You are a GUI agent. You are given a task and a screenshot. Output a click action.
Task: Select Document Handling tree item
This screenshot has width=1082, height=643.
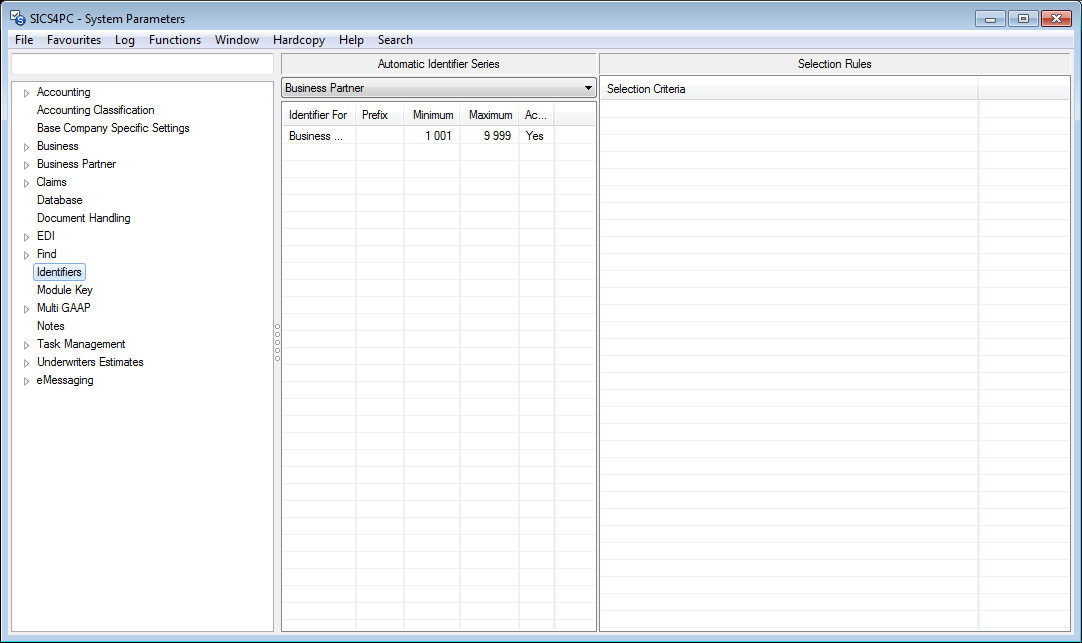[83, 218]
